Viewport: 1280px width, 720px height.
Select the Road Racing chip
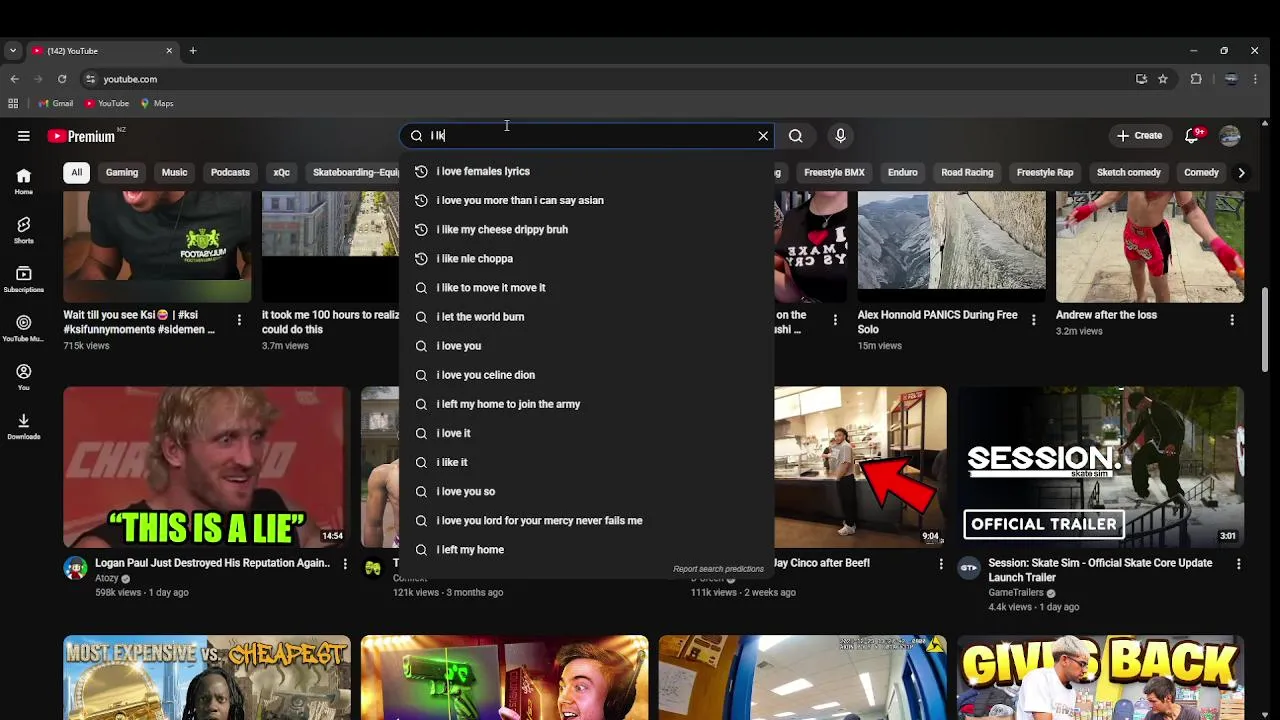pyautogui.click(x=967, y=172)
